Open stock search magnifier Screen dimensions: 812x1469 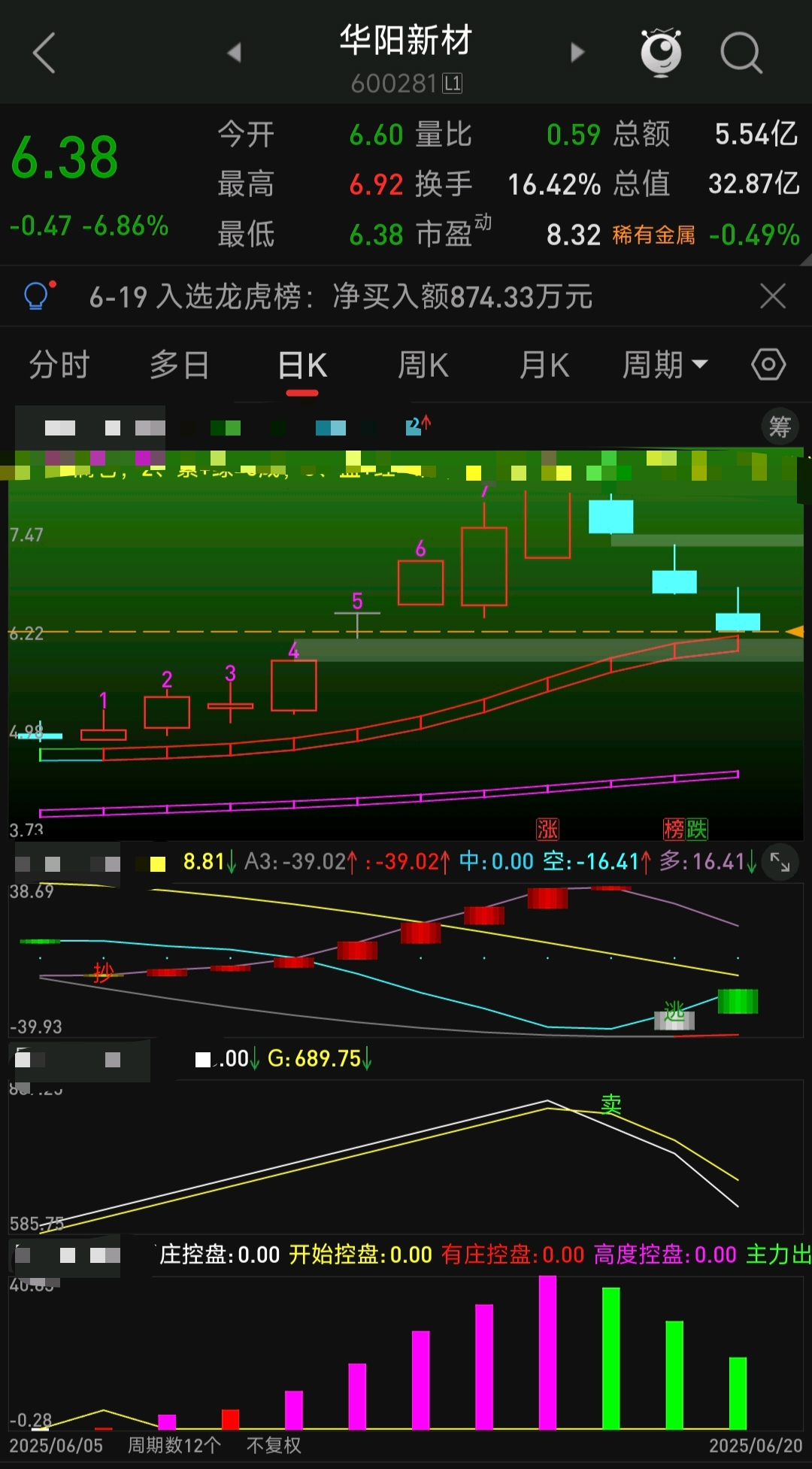coord(741,53)
